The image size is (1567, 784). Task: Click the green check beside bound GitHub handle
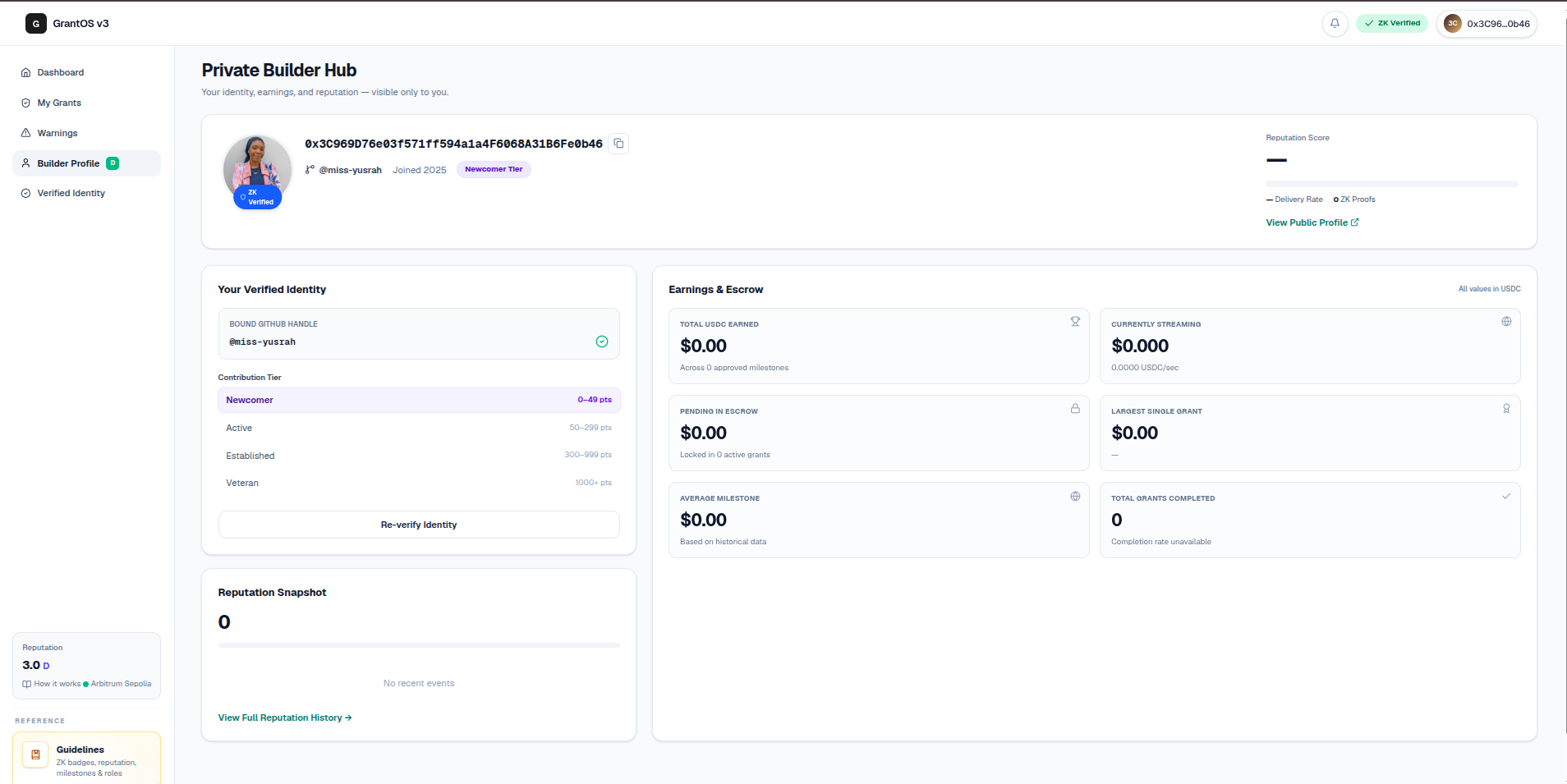602,342
